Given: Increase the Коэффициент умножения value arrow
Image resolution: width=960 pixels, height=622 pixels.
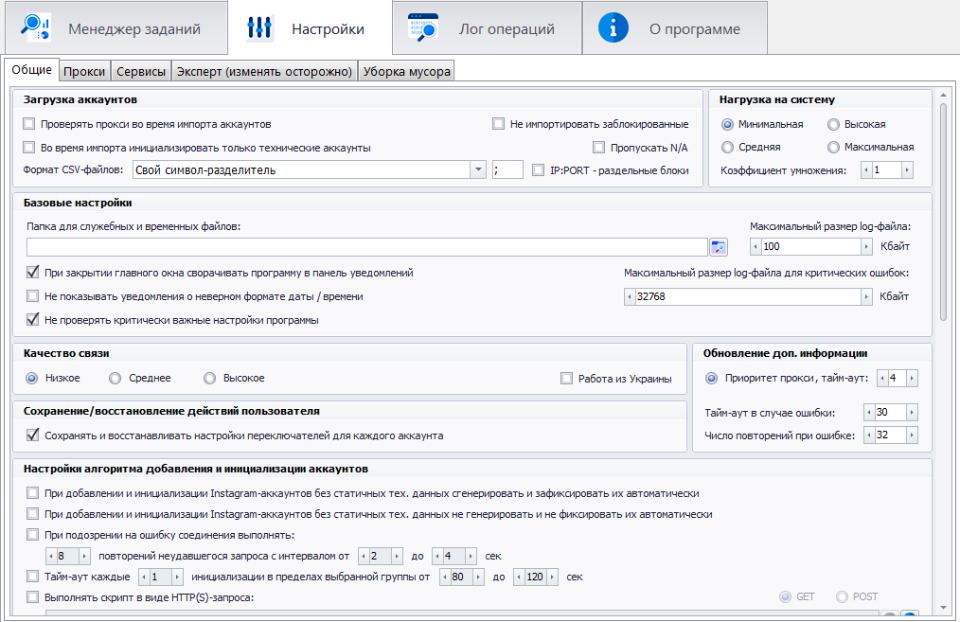Looking at the screenshot, I should tap(907, 170).
